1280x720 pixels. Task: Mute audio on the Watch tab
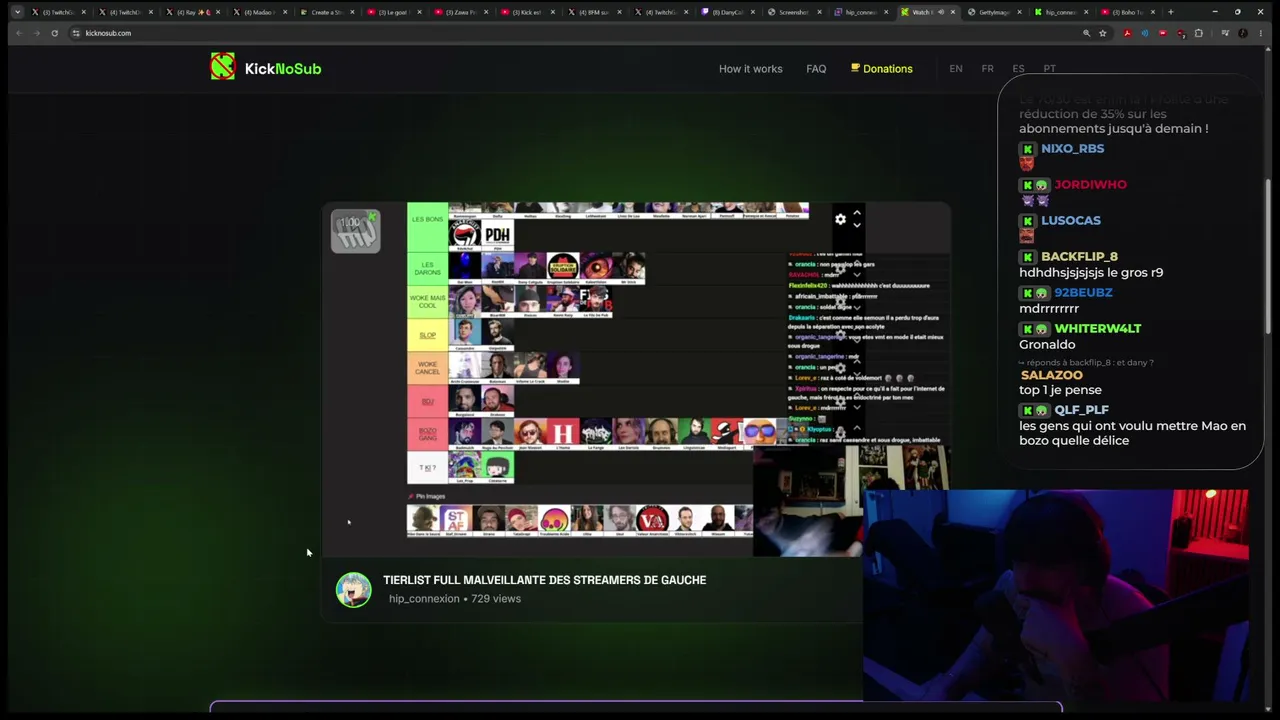pyautogui.click(x=940, y=12)
